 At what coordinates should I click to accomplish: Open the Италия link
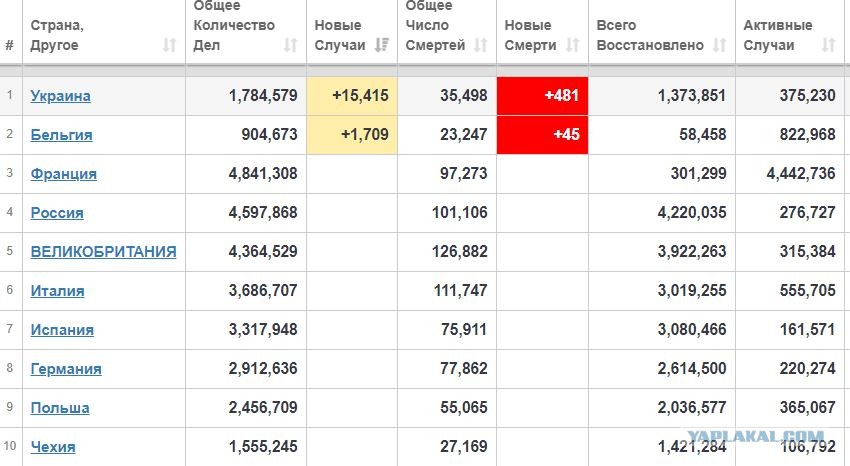(x=57, y=291)
